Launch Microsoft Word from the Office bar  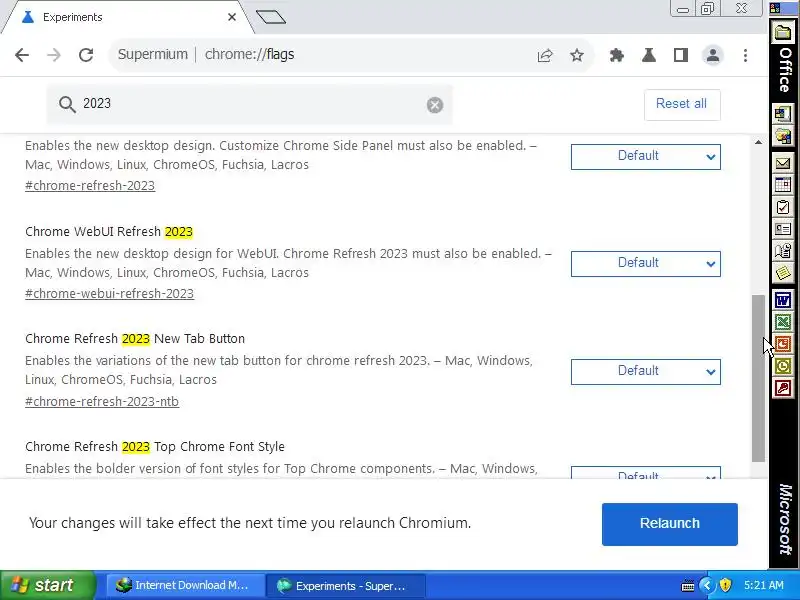(x=783, y=300)
